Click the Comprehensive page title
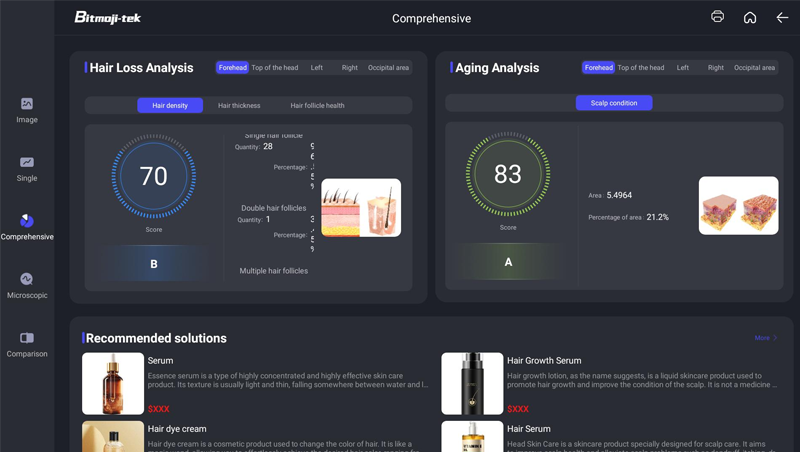 point(432,18)
